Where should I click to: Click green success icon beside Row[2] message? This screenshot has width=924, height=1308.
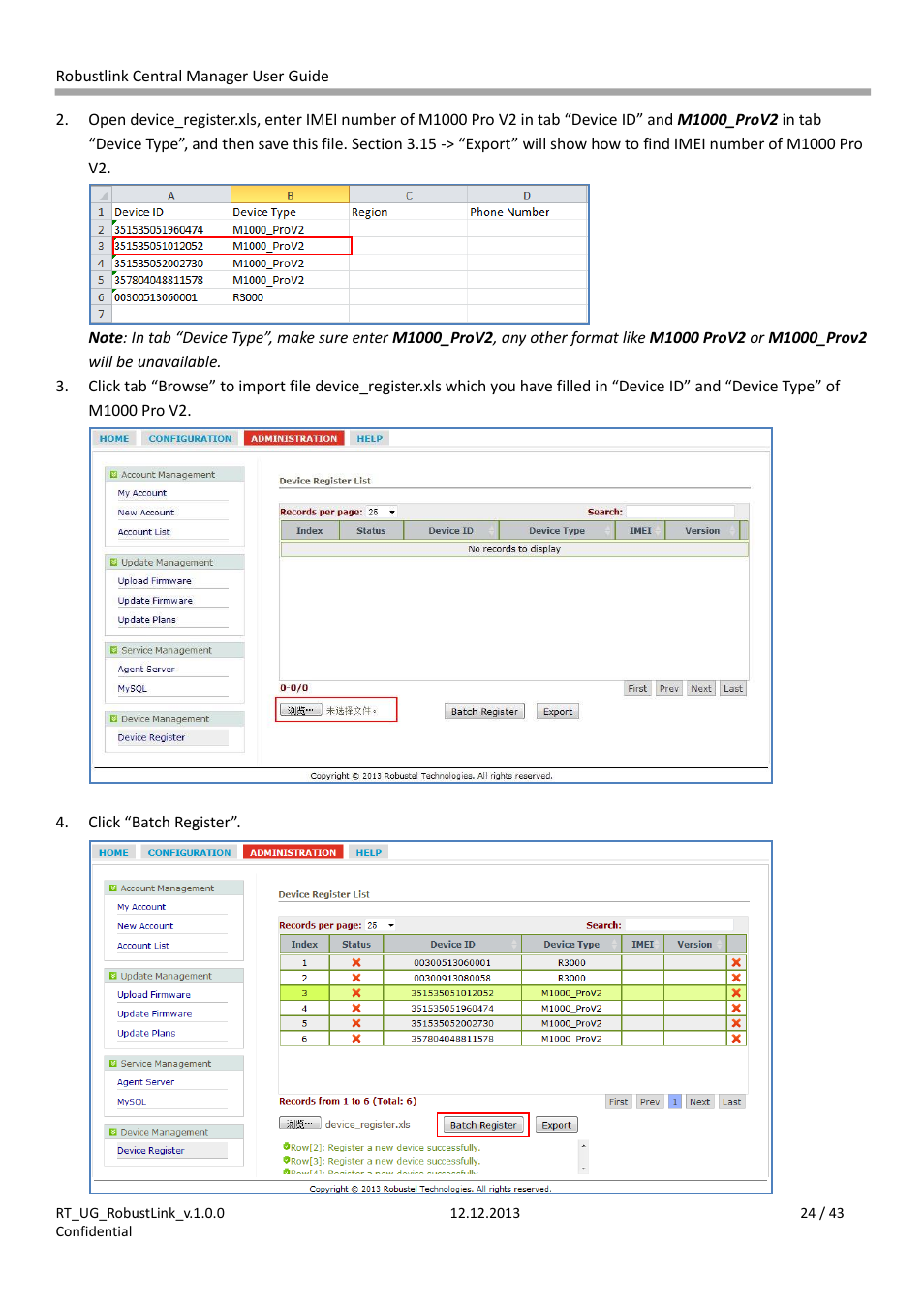click(287, 1147)
